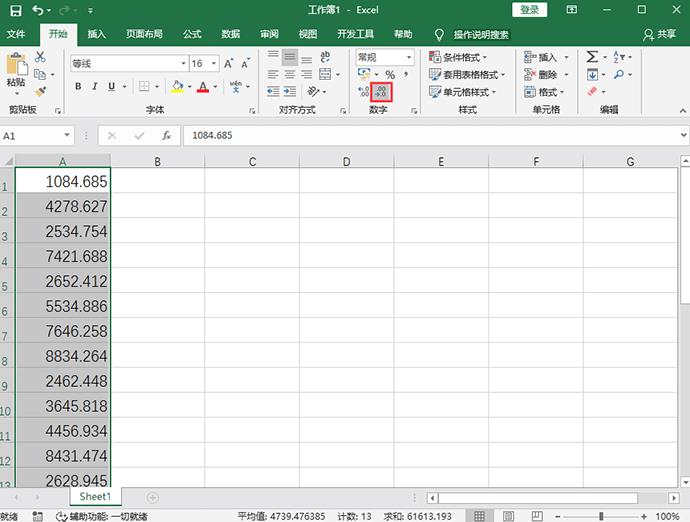Toggle middle vertical alignment
This screenshot has width=690, height=522.
click(x=290, y=57)
